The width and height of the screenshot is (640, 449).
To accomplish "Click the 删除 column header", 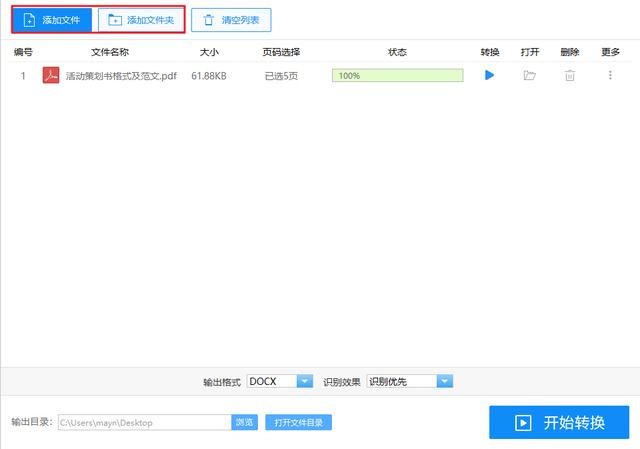I will [570, 52].
